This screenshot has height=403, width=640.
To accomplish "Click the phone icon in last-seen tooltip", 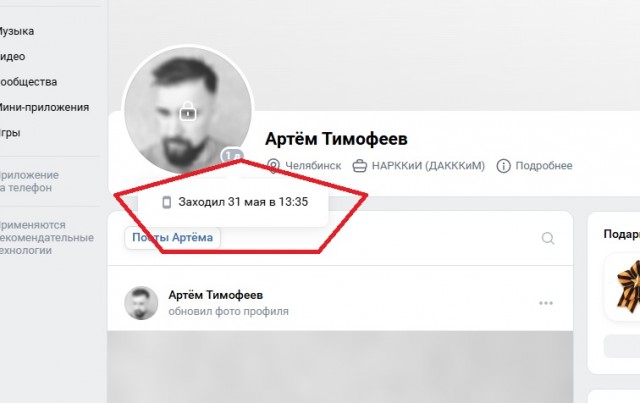I will point(167,202).
